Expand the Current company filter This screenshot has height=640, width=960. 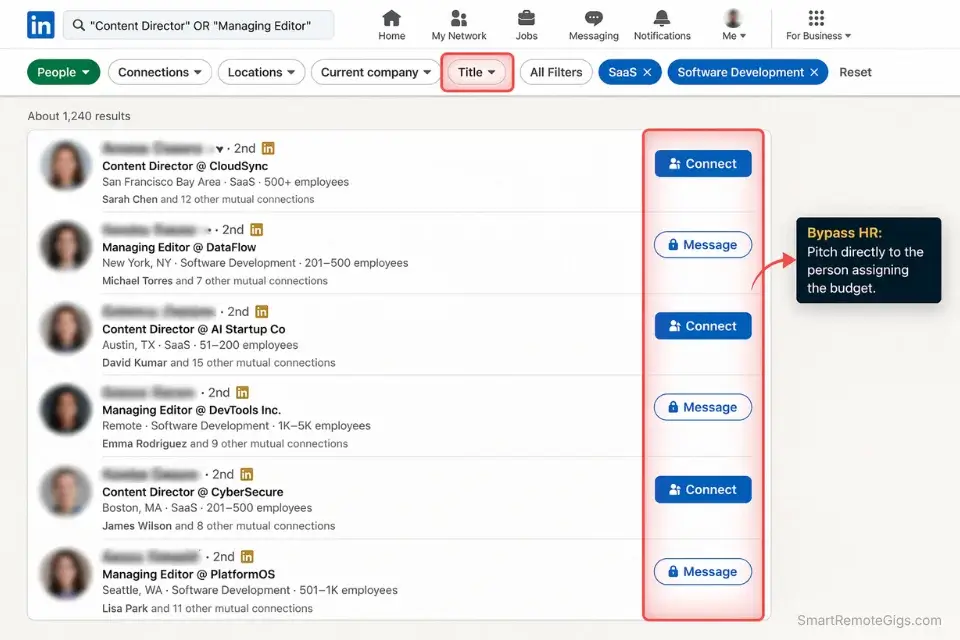[375, 71]
